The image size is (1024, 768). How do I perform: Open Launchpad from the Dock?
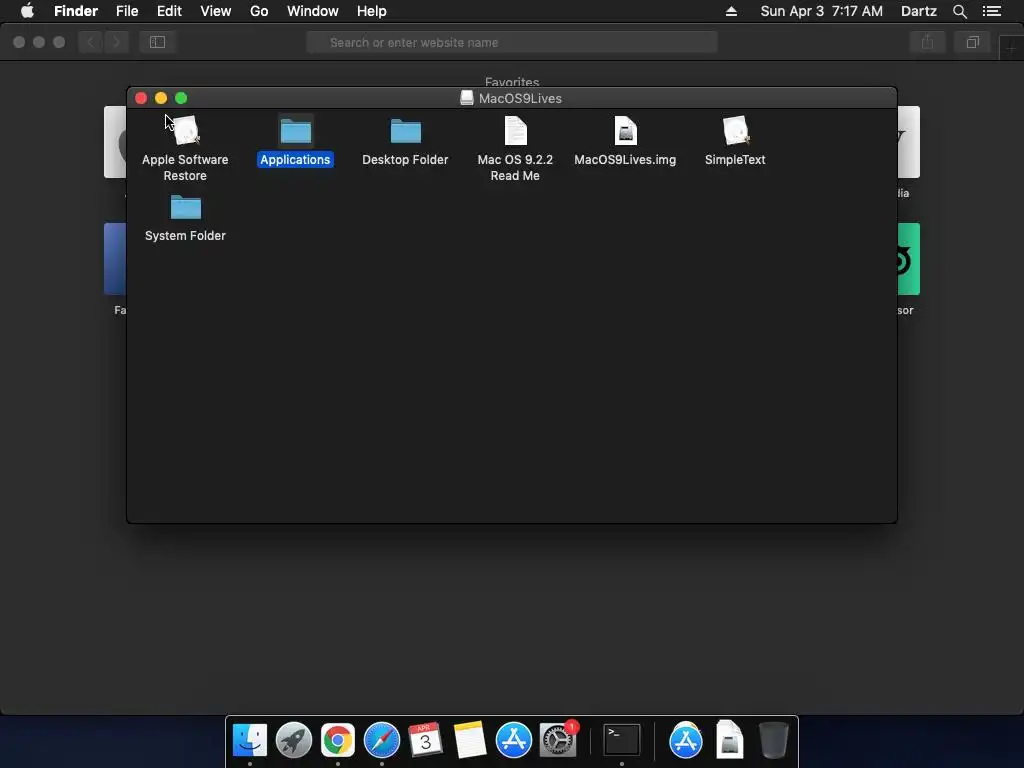click(x=294, y=740)
